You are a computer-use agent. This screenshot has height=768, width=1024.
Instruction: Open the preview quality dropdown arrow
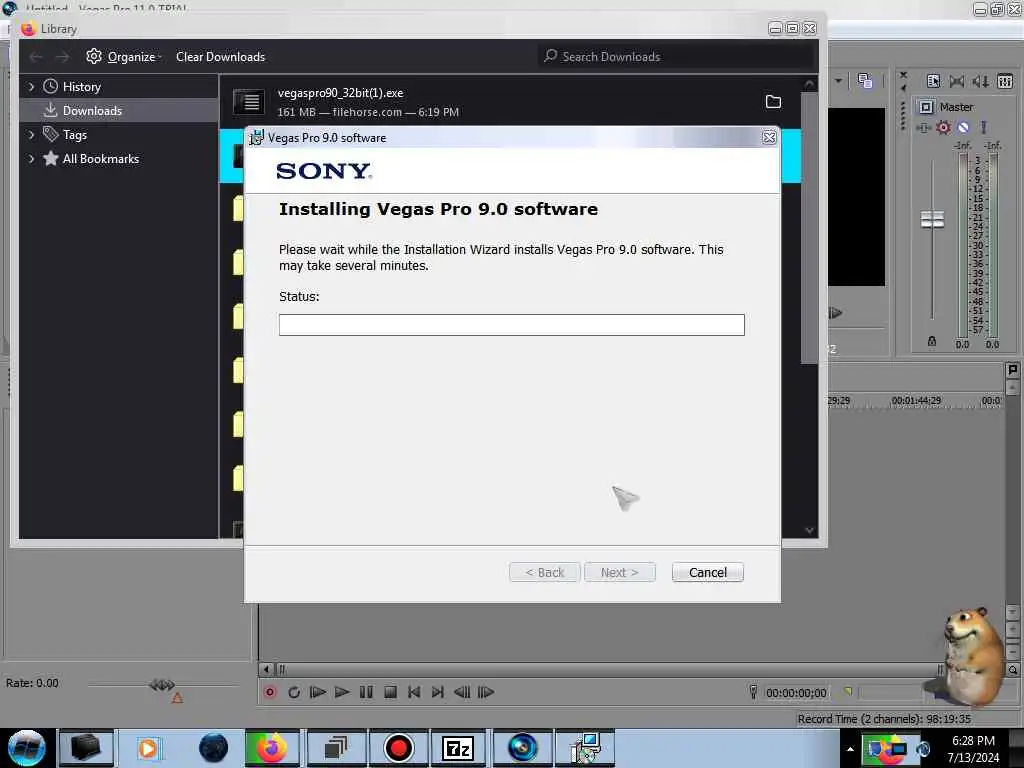[838, 81]
